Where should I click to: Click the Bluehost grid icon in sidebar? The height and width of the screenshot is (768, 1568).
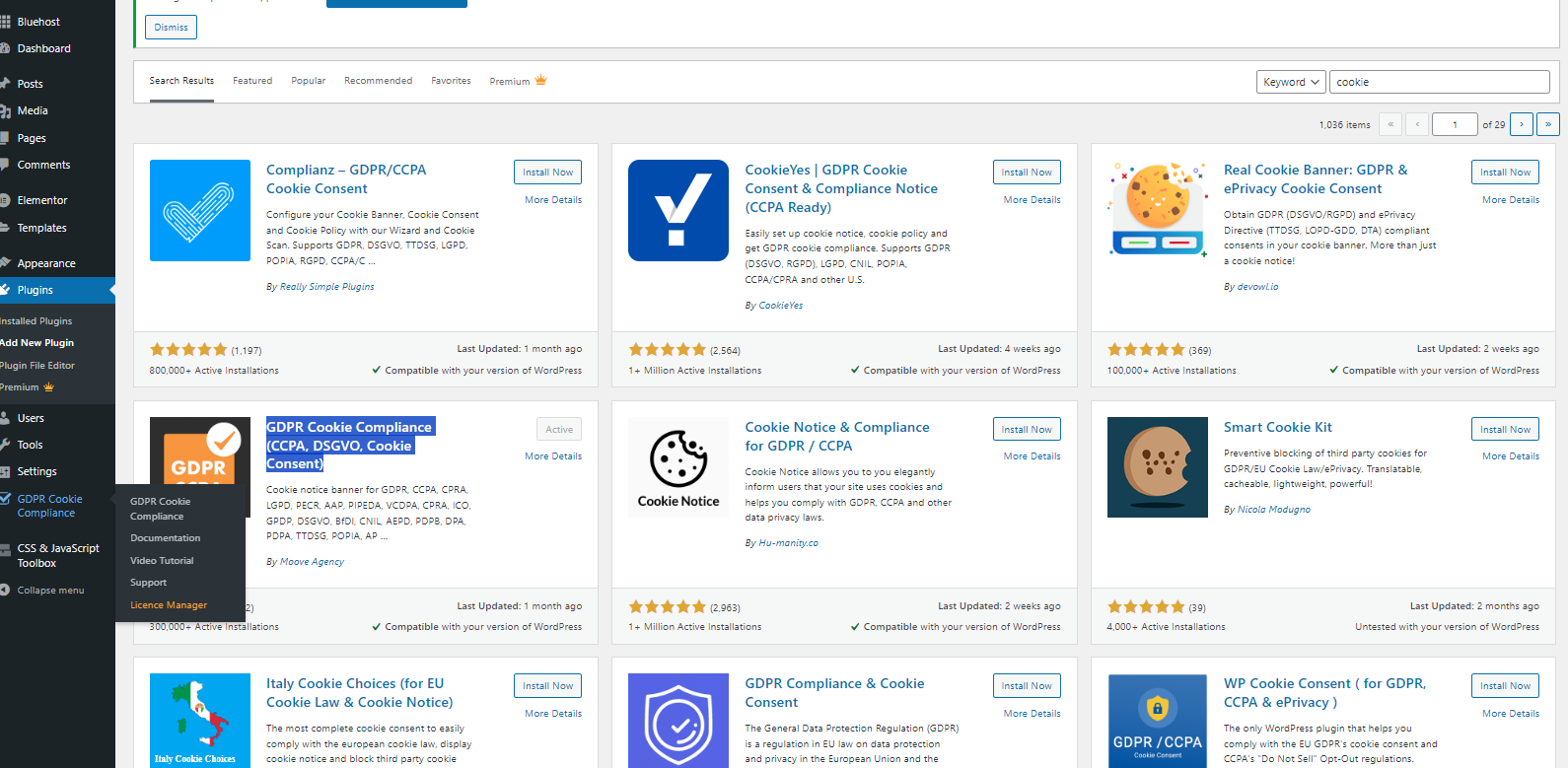pyautogui.click(x=5, y=22)
